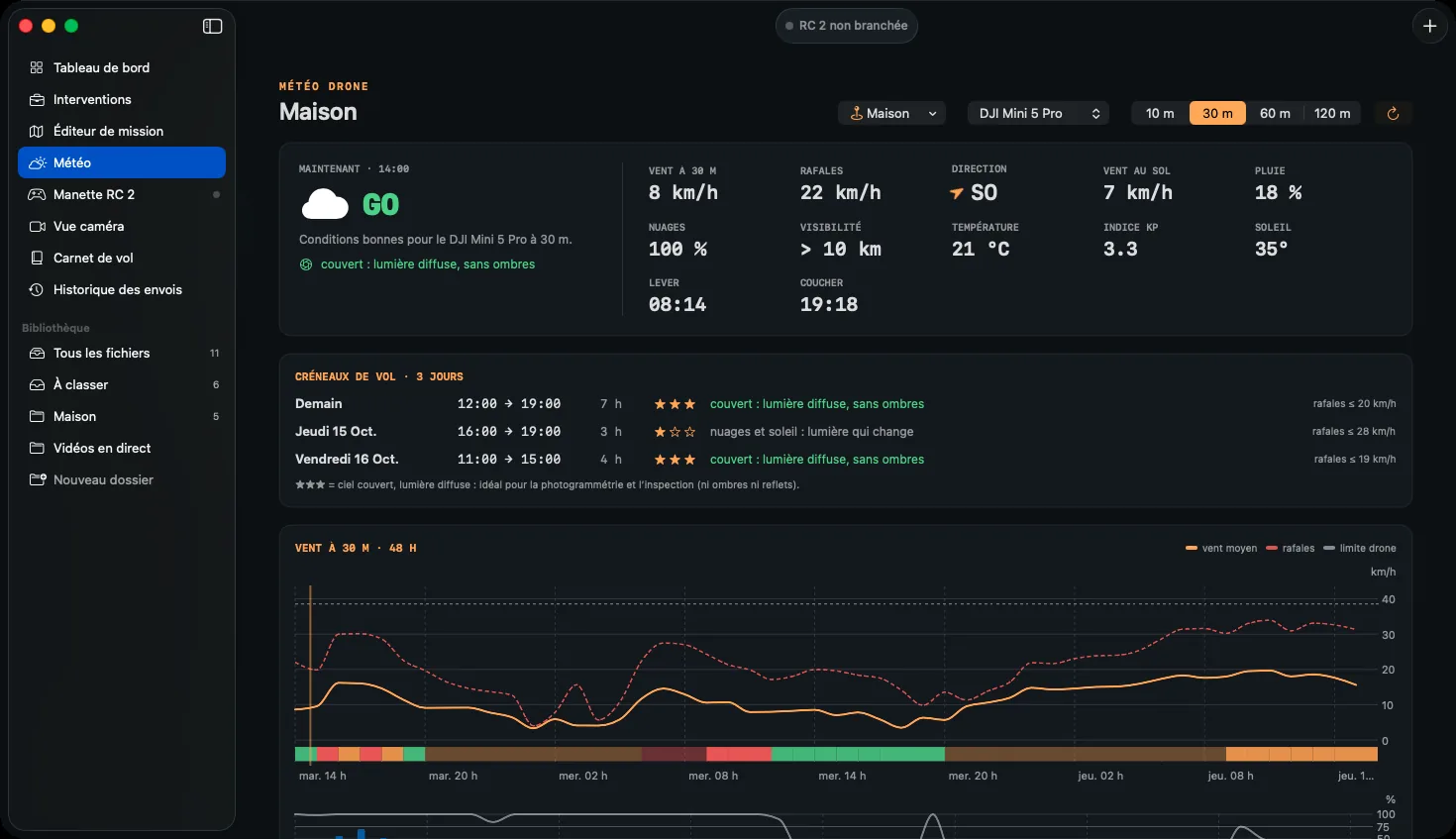Open the Météo section label in the sidebar

point(72,162)
